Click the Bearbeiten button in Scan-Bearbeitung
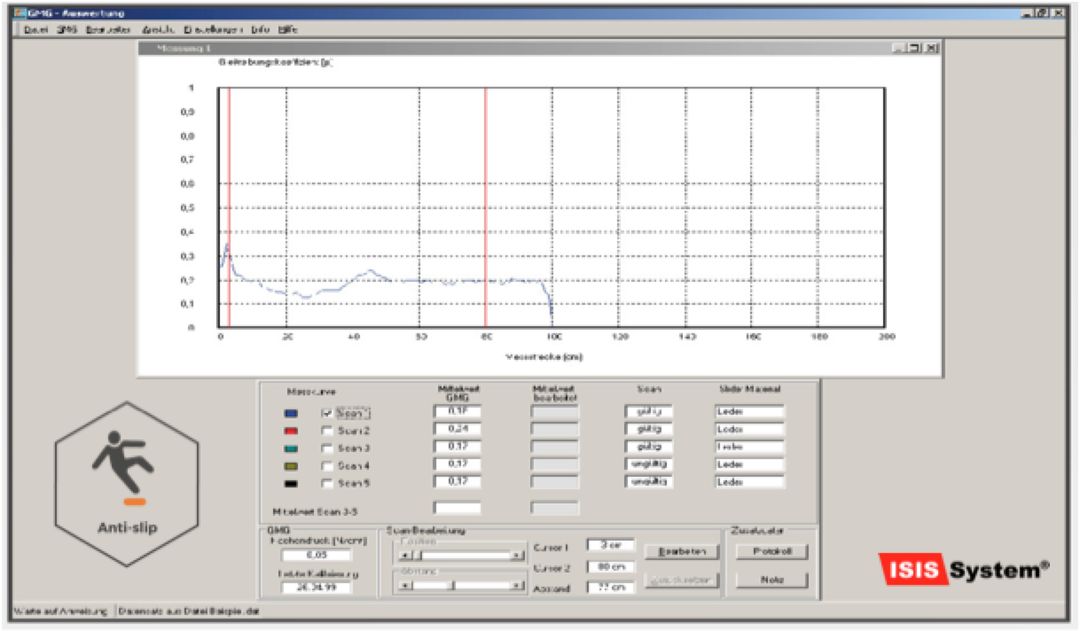Image resolution: width=1080 pixels, height=631 pixels. [x=681, y=552]
